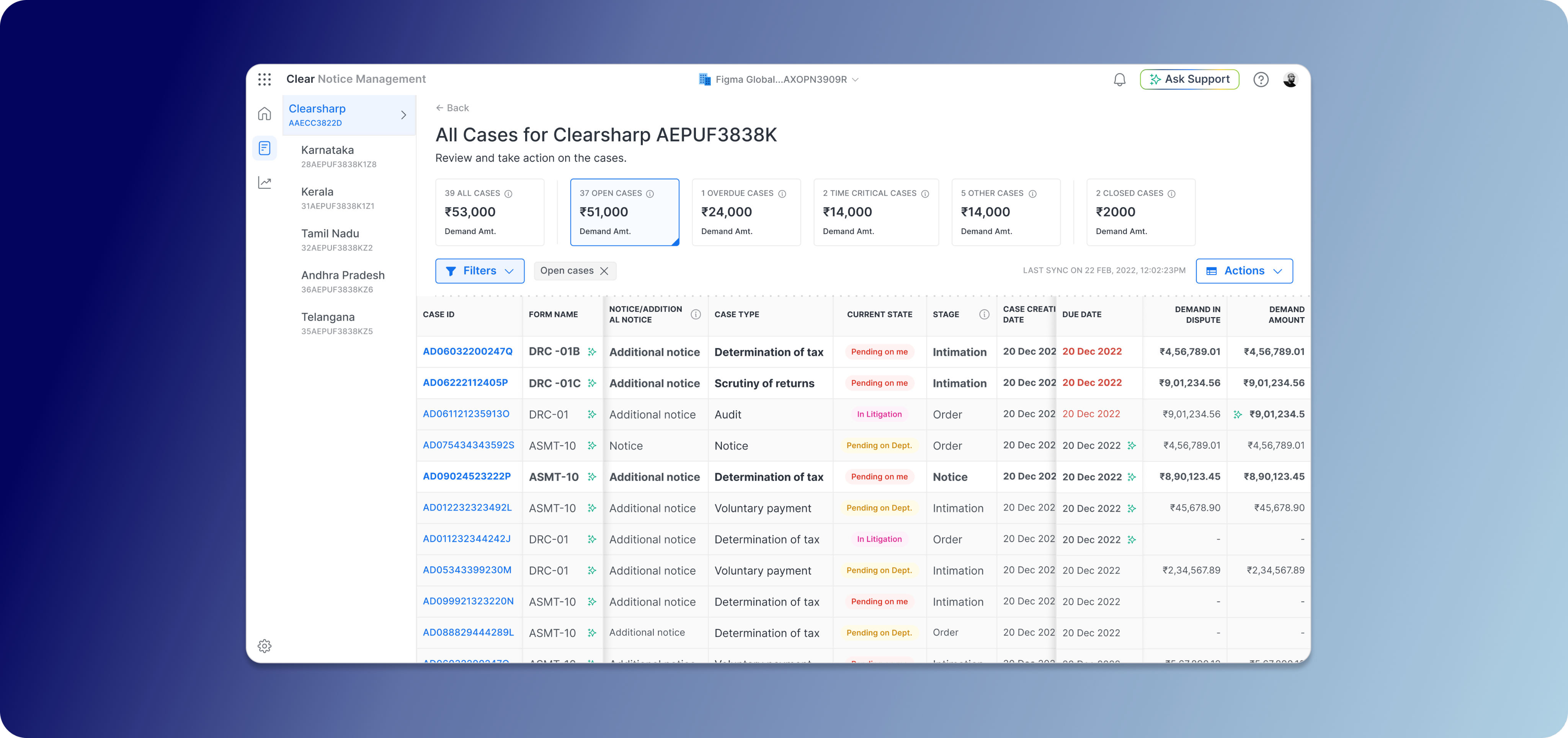This screenshot has width=1568, height=738.
Task: Open the Actions dropdown menu
Action: pyautogui.click(x=1244, y=271)
